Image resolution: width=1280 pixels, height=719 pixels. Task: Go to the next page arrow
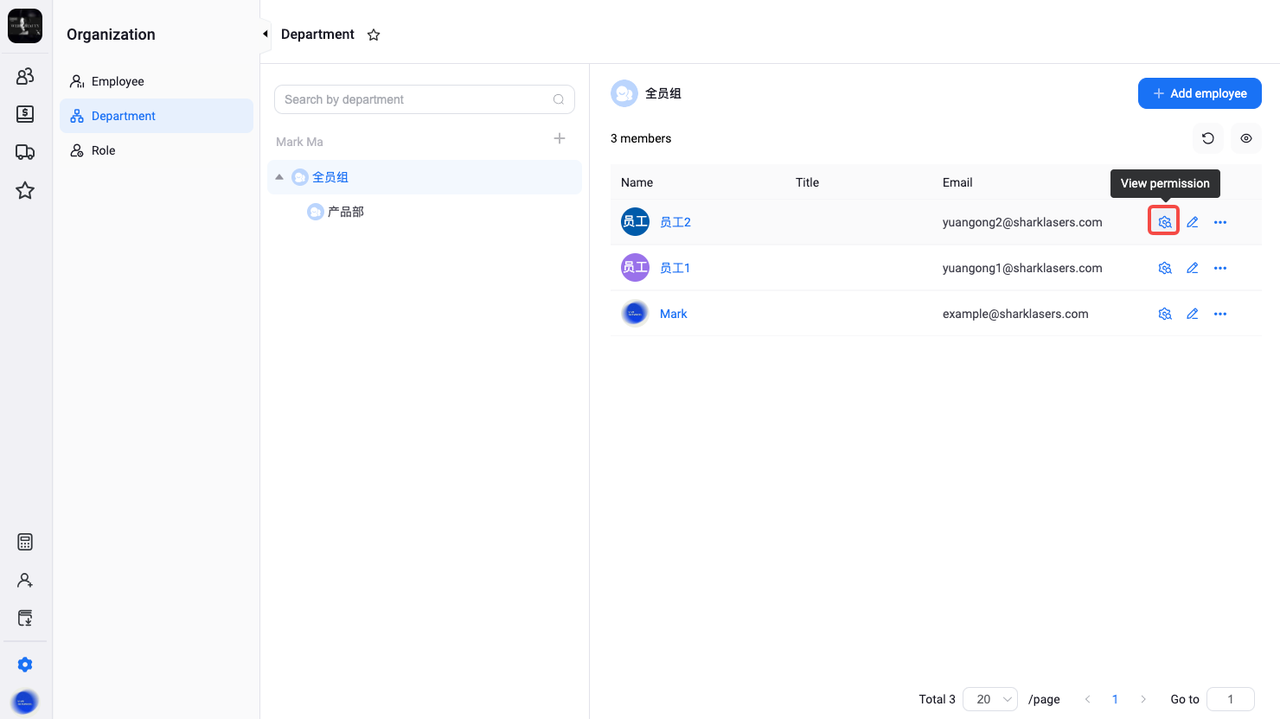(1143, 700)
